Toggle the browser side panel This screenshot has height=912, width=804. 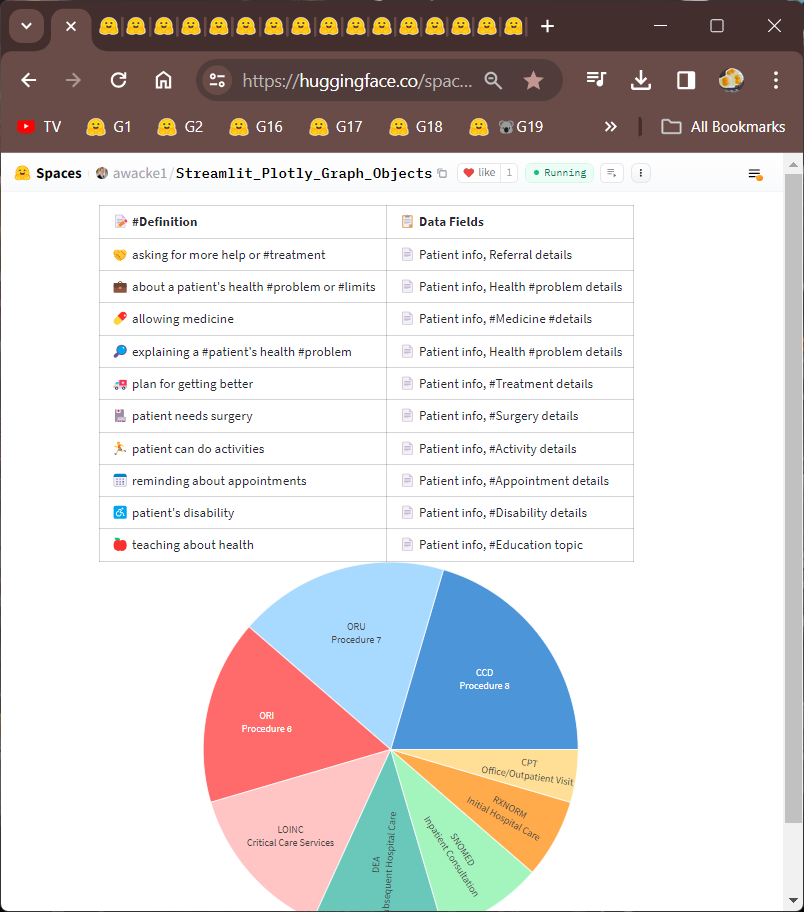[x=686, y=81]
